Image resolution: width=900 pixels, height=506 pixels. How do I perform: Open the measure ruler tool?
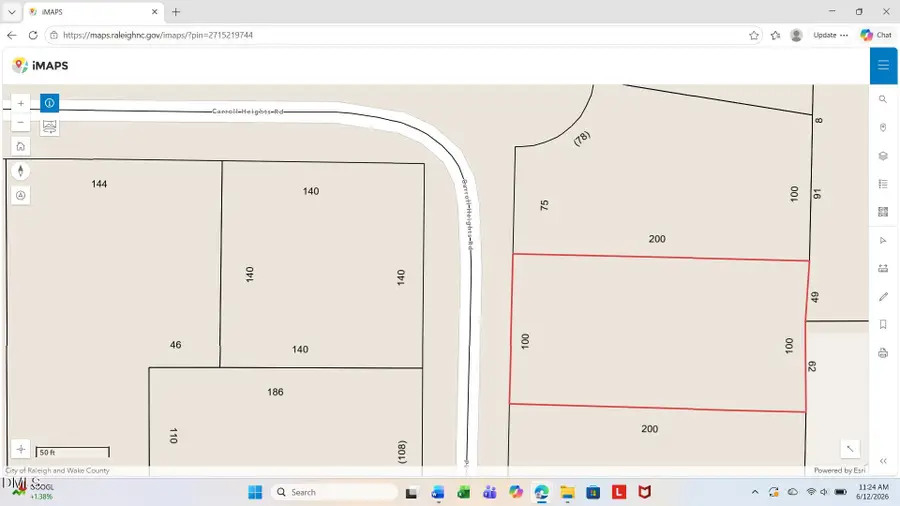[883, 268]
